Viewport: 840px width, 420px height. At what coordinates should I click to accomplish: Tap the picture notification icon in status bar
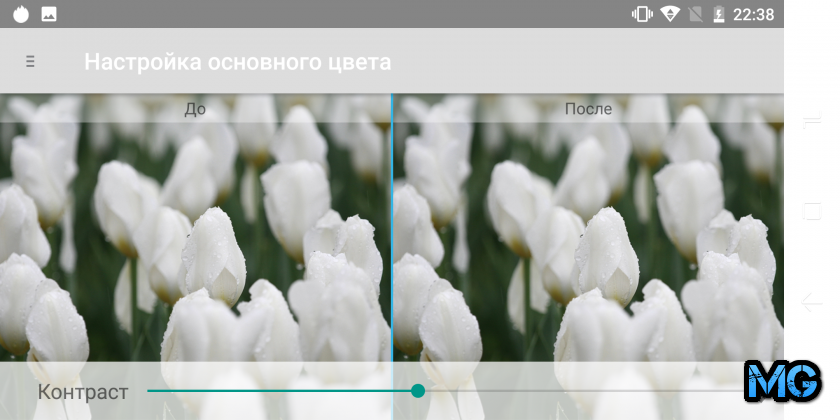coord(49,14)
